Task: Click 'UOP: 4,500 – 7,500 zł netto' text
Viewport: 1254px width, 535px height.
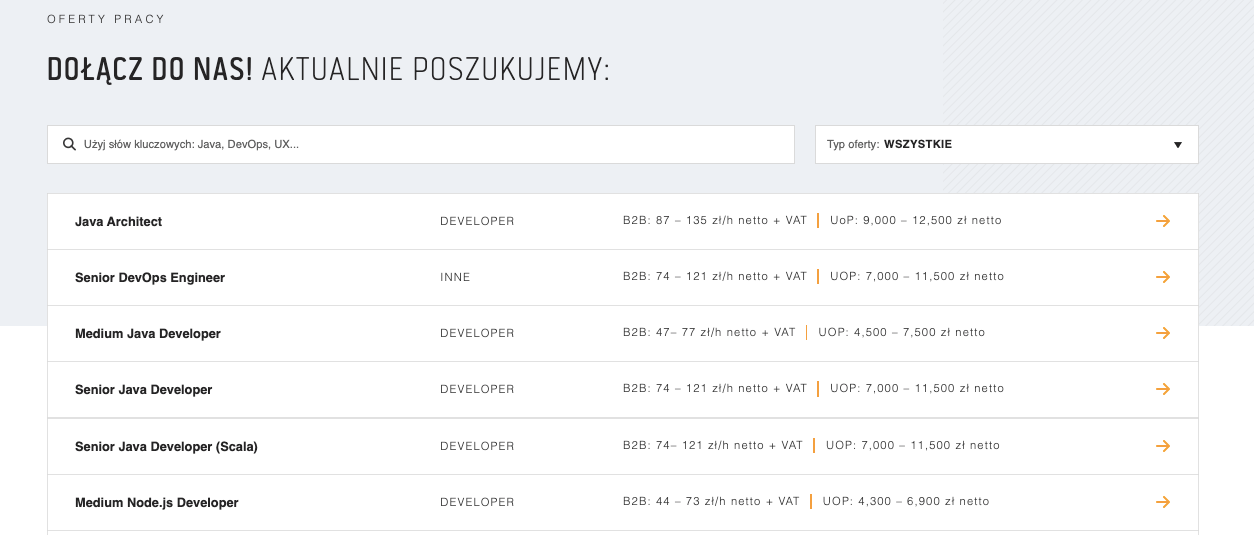Action: [902, 332]
